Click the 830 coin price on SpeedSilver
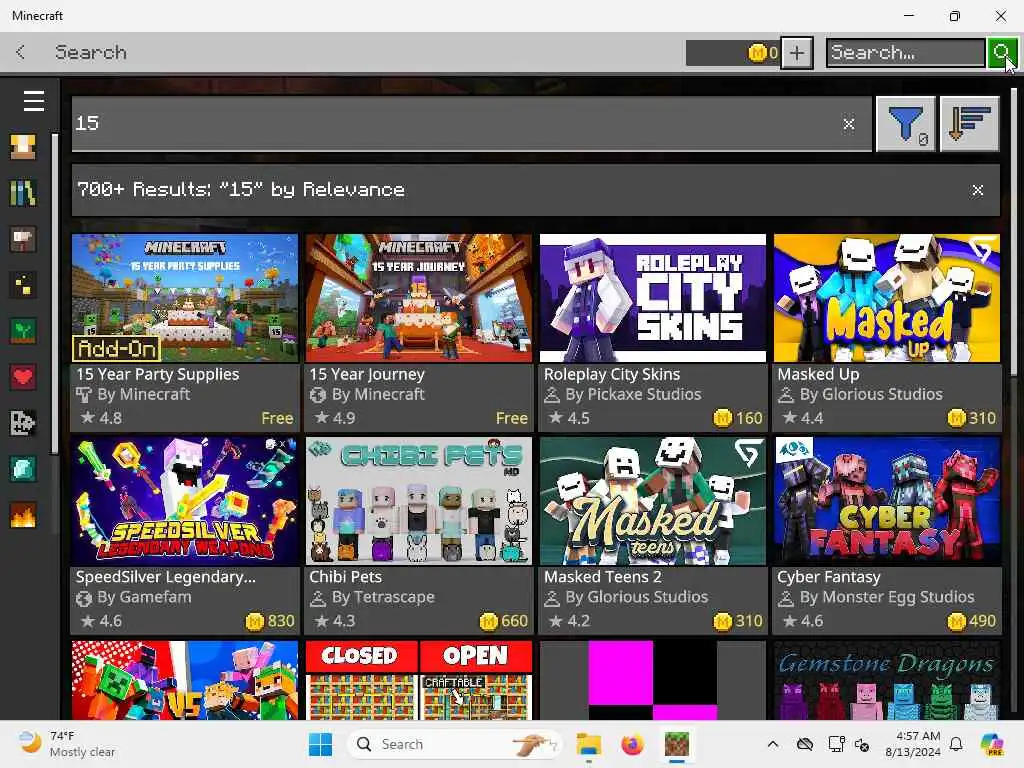The width and height of the screenshot is (1024, 768). pos(270,621)
